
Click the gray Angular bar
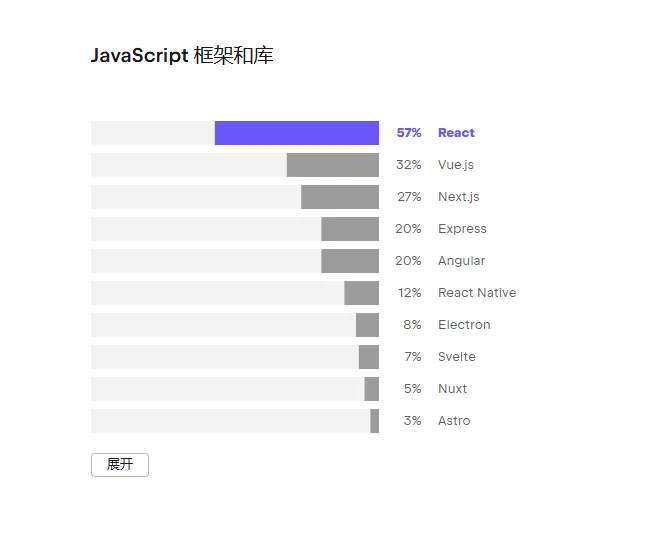click(350, 261)
